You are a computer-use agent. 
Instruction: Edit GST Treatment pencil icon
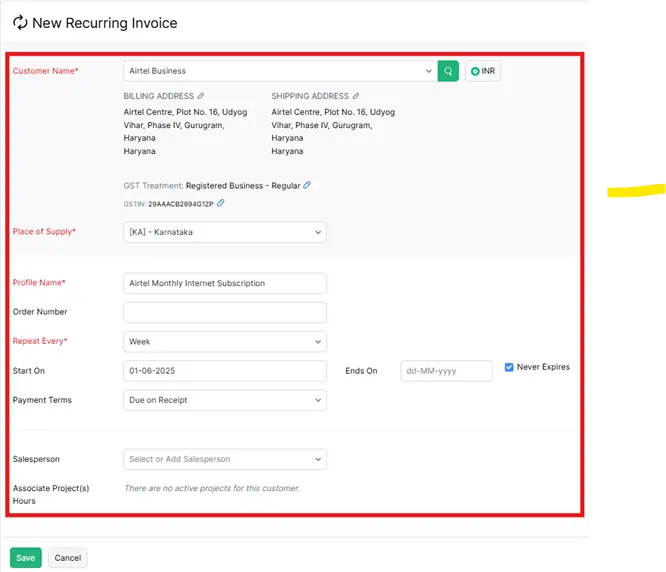[x=307, y=185]
